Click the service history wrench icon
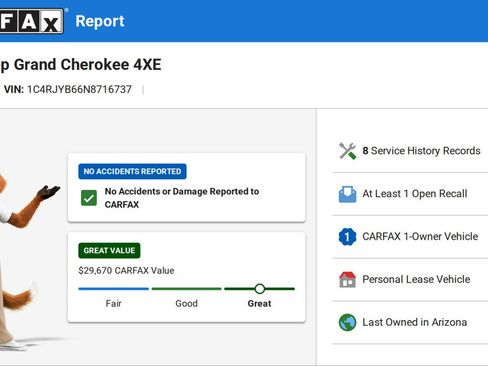The width and height of the screenshot is (488, 366). pos(347,151)
